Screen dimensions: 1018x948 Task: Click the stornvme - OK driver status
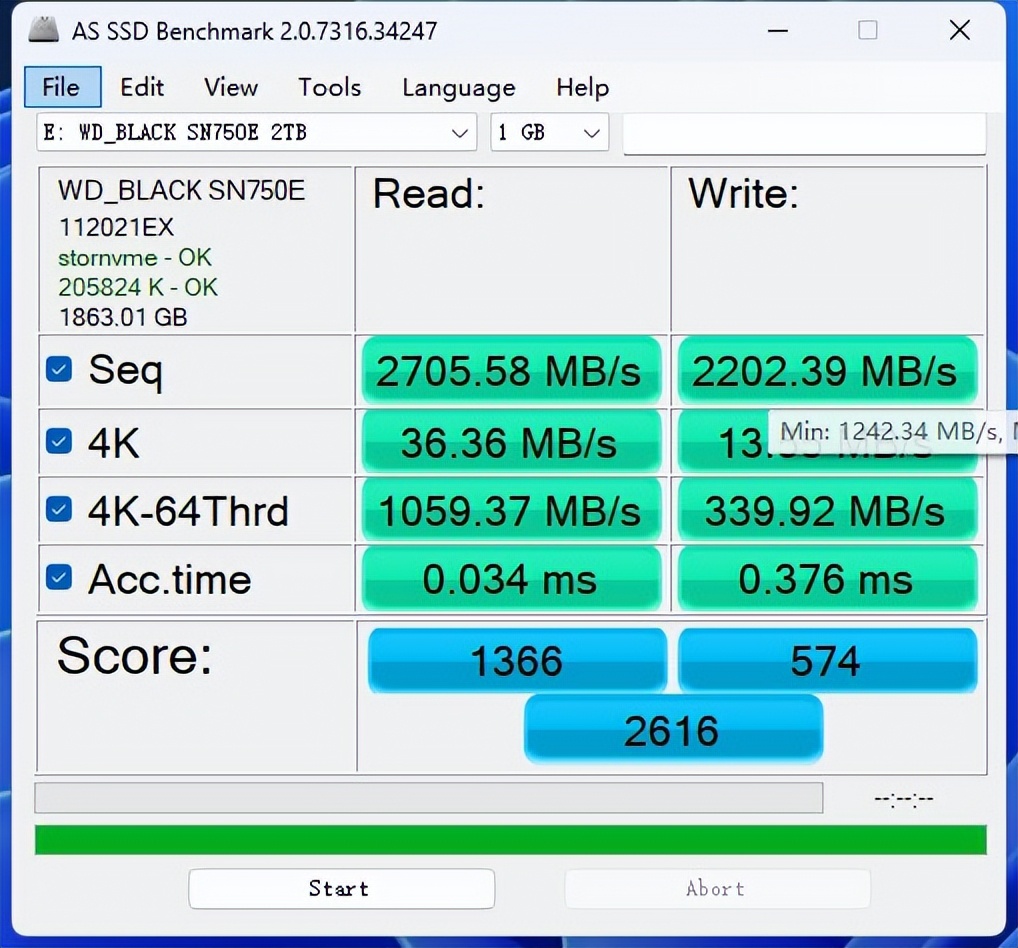[134, 258]
